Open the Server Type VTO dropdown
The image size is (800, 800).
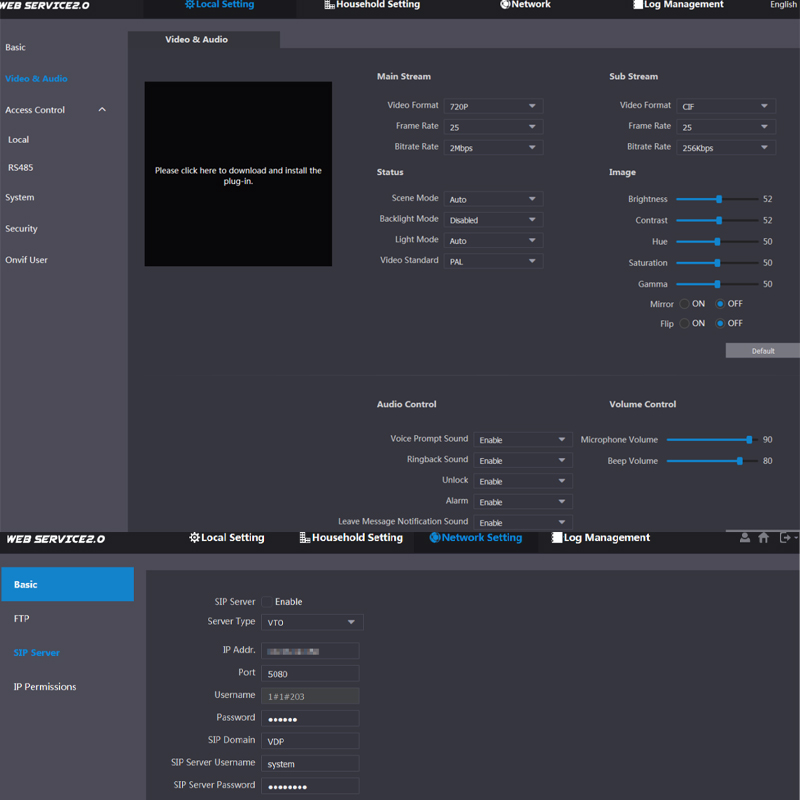pos(312,622)
